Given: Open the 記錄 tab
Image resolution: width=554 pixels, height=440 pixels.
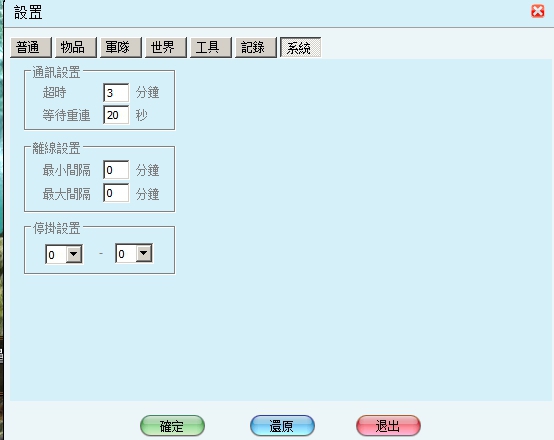Looking at the screenshot, I should click(256, 47).
